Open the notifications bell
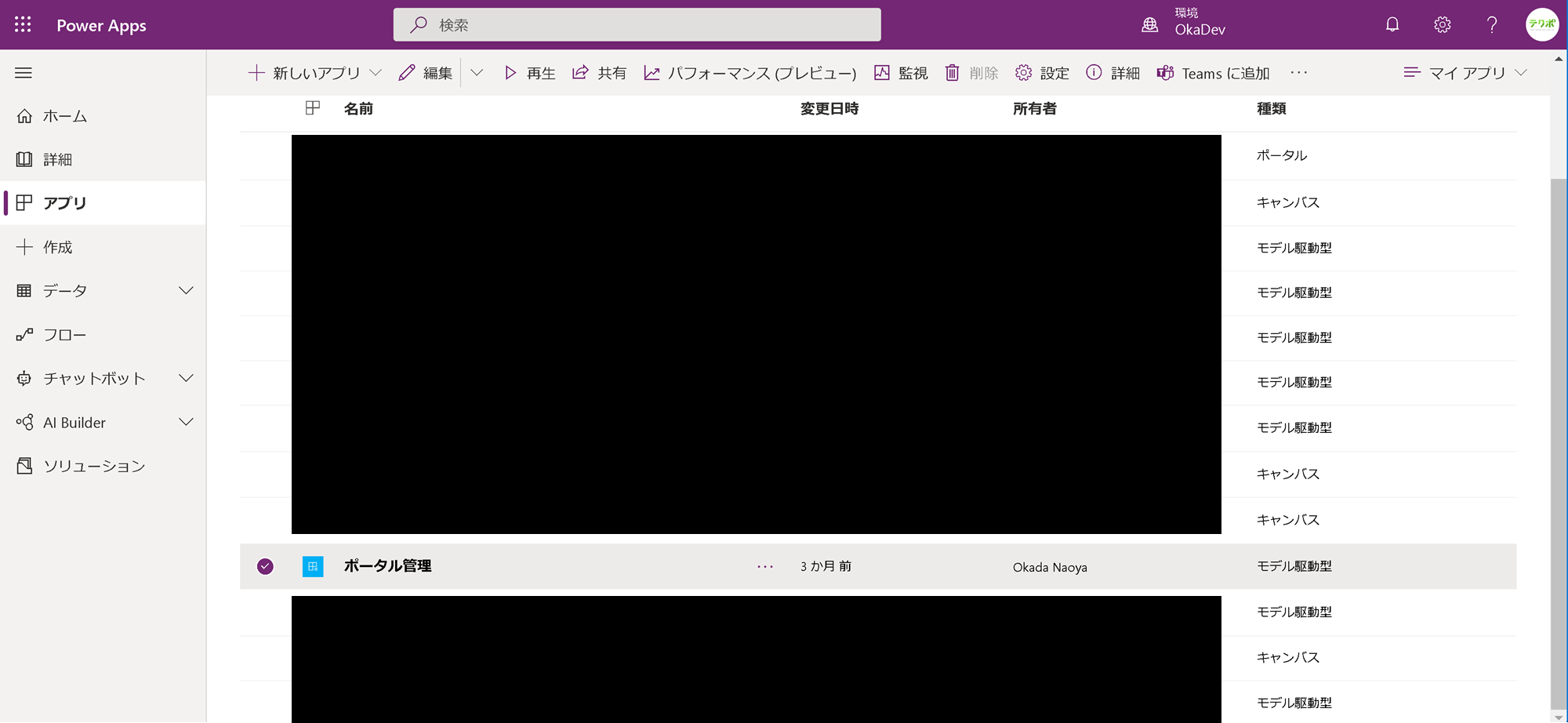The image size is (1568, 723). tap(1392, 25)
